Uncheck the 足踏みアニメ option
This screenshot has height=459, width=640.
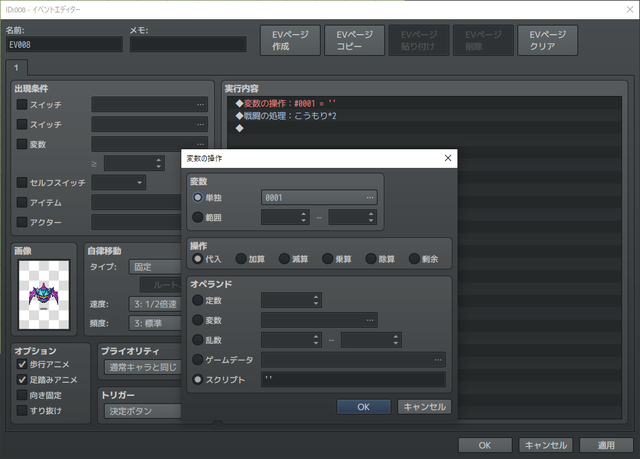pos(22,379)
